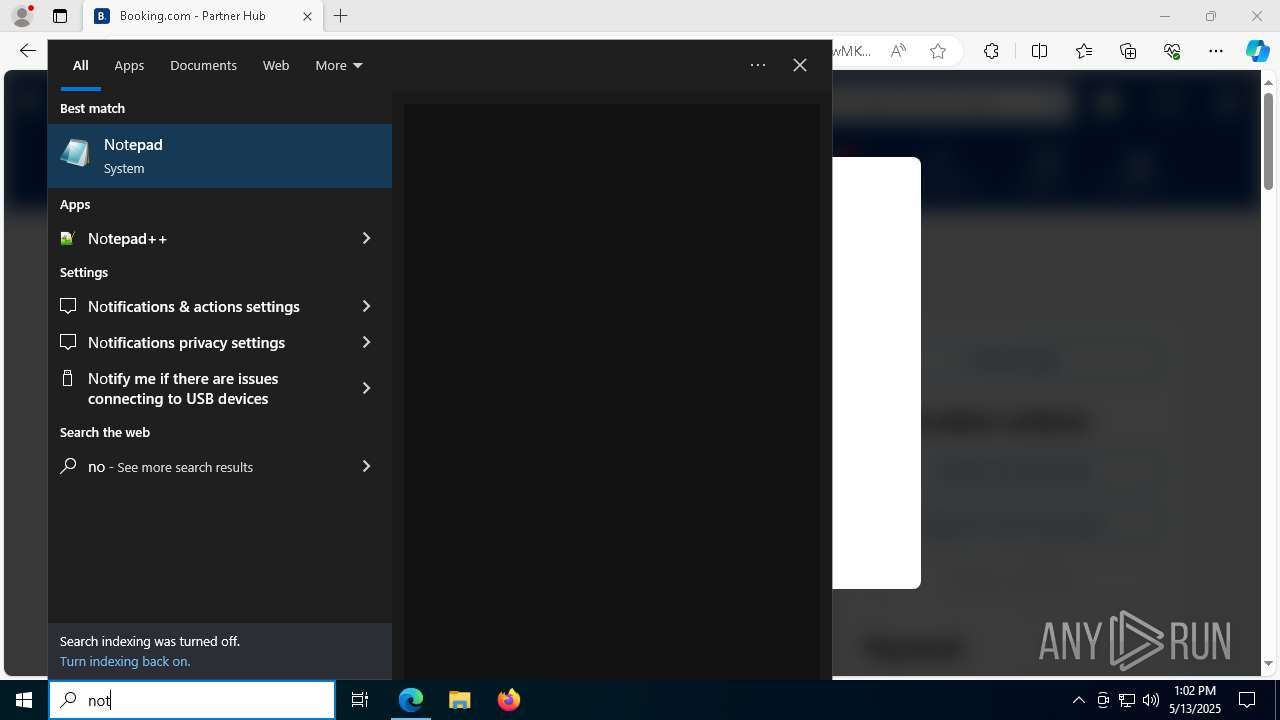The image size is (1280, 720).
Task: Show hidden system tray icons
Action: point(1078,700)
